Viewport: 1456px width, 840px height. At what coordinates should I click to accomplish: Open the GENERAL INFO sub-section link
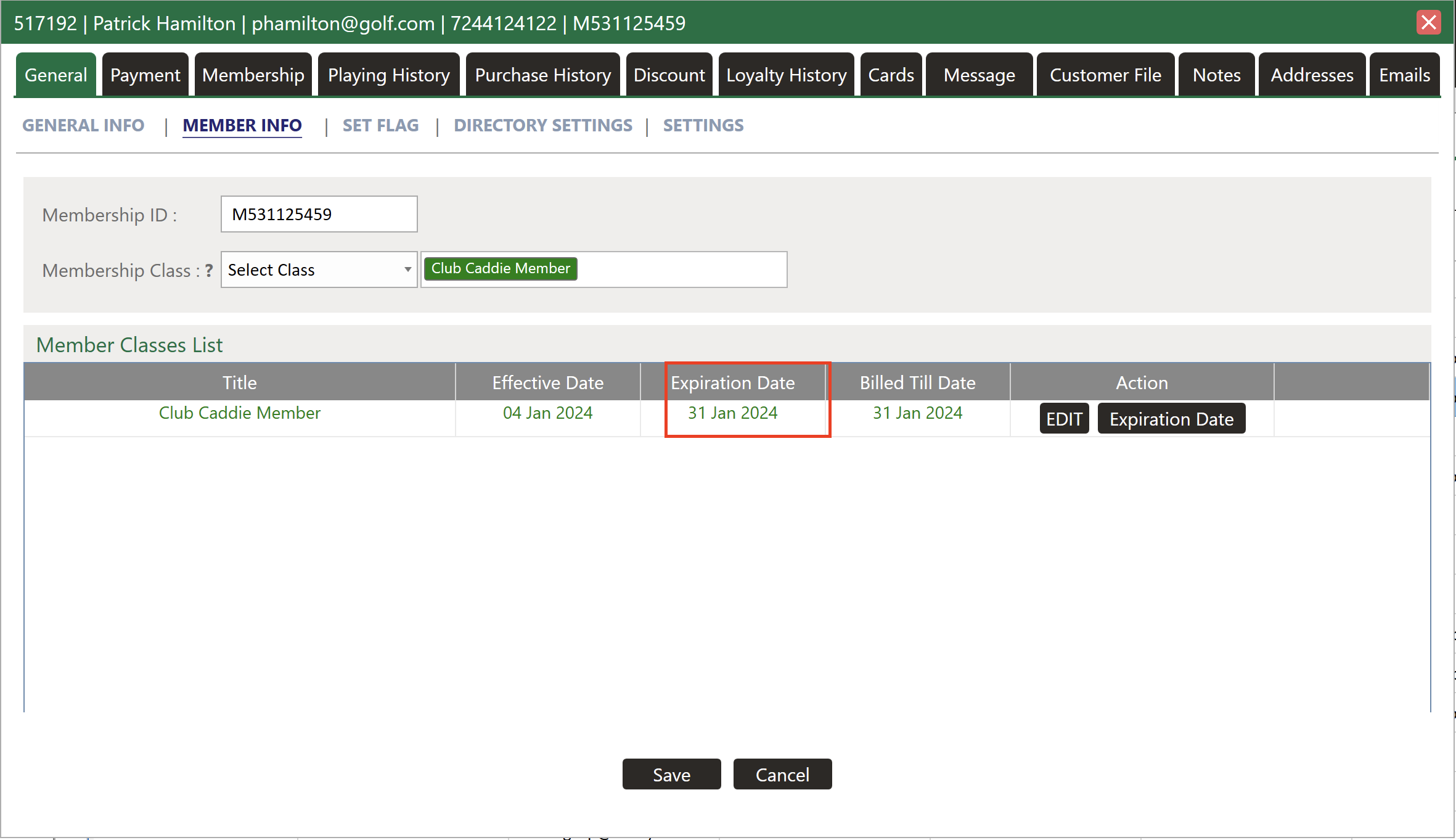pyautogui.click(x=83, y=125)
